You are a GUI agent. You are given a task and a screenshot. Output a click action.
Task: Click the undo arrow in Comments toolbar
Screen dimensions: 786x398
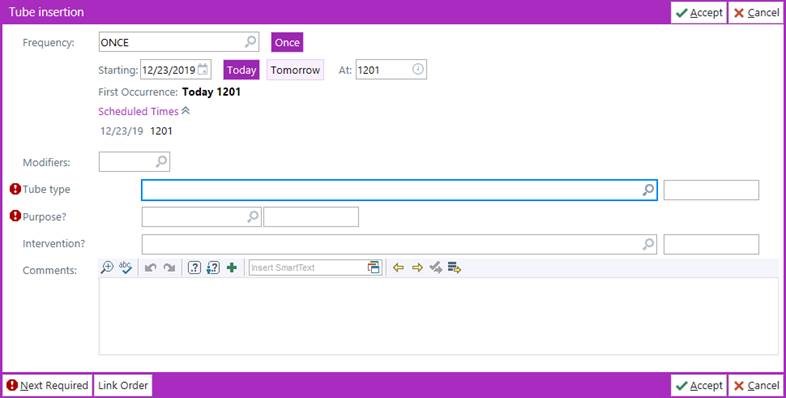pyautogui.click(x=150, y=268)
